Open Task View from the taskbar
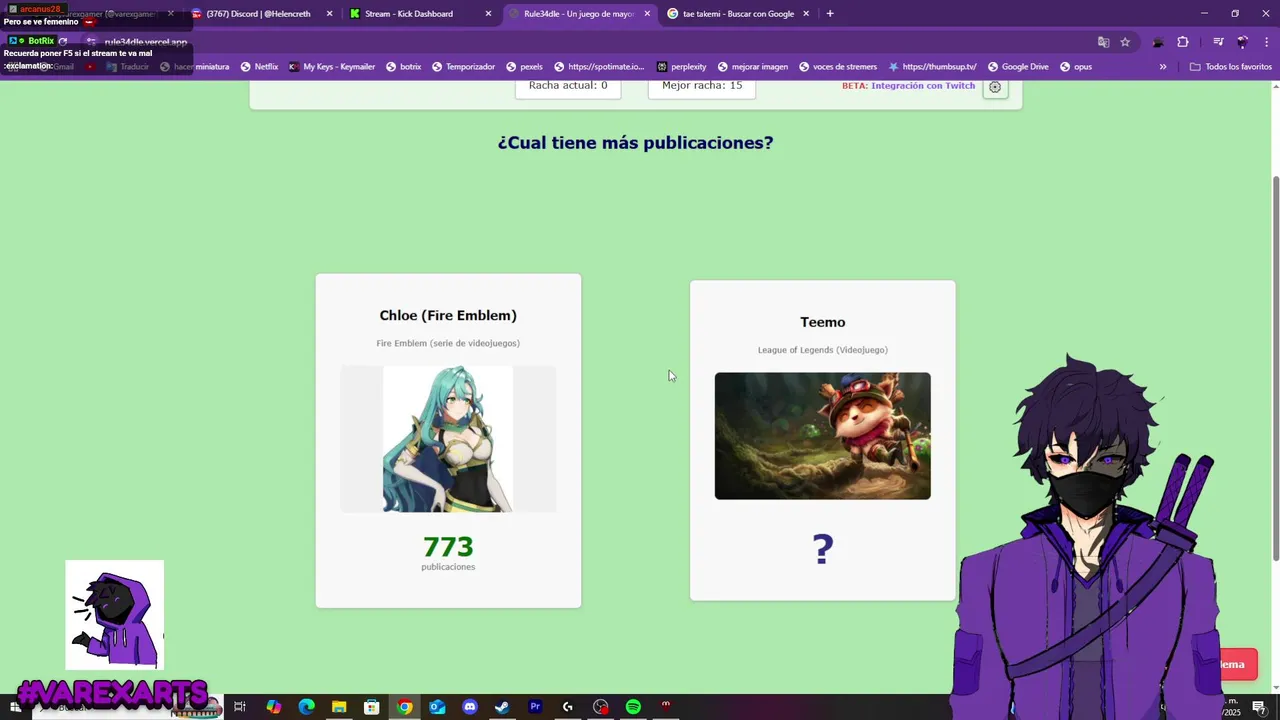This screenshot has width=1280, height=720. 240,707
